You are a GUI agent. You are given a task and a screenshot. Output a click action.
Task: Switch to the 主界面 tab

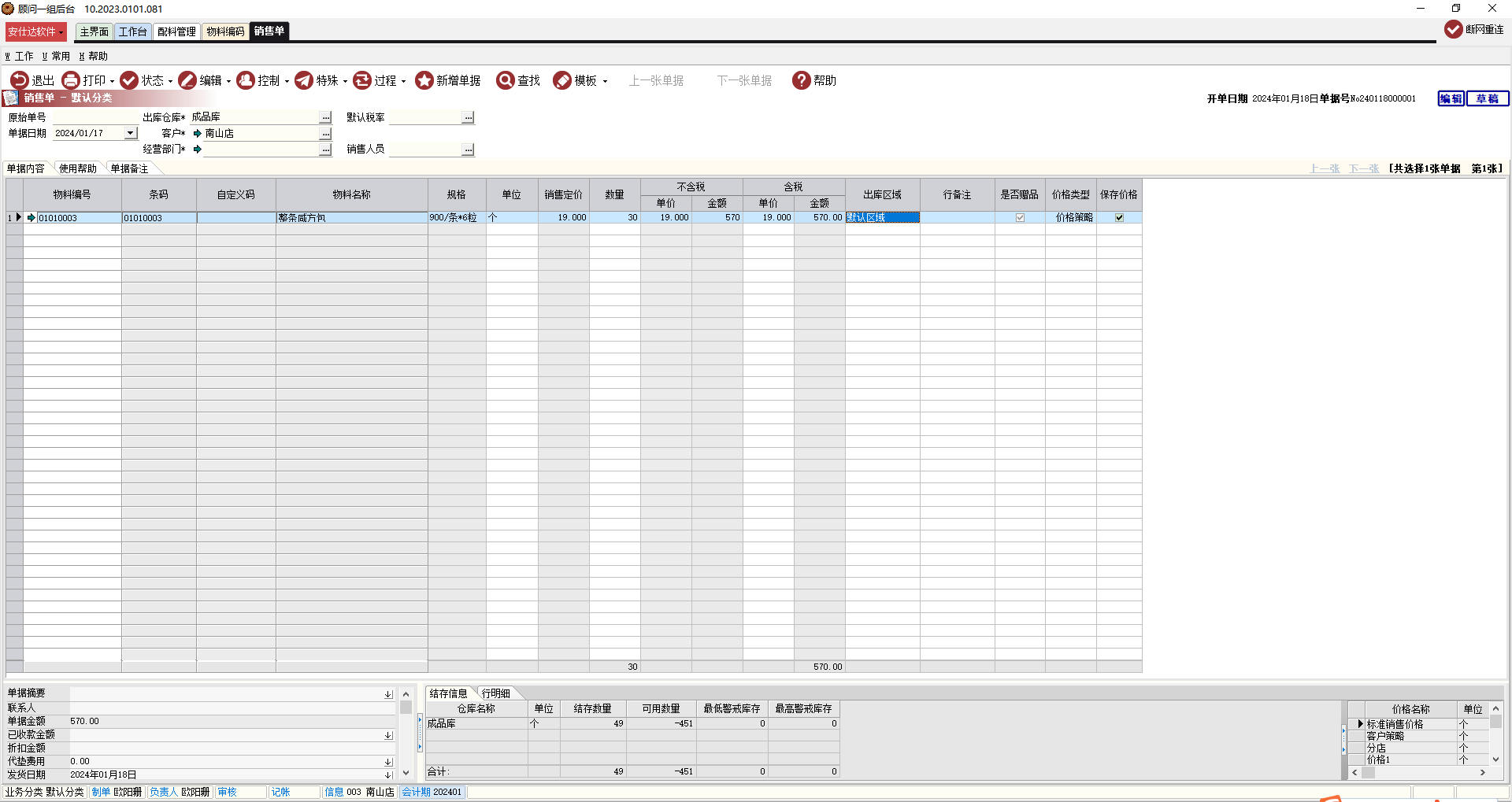point(94,31)
